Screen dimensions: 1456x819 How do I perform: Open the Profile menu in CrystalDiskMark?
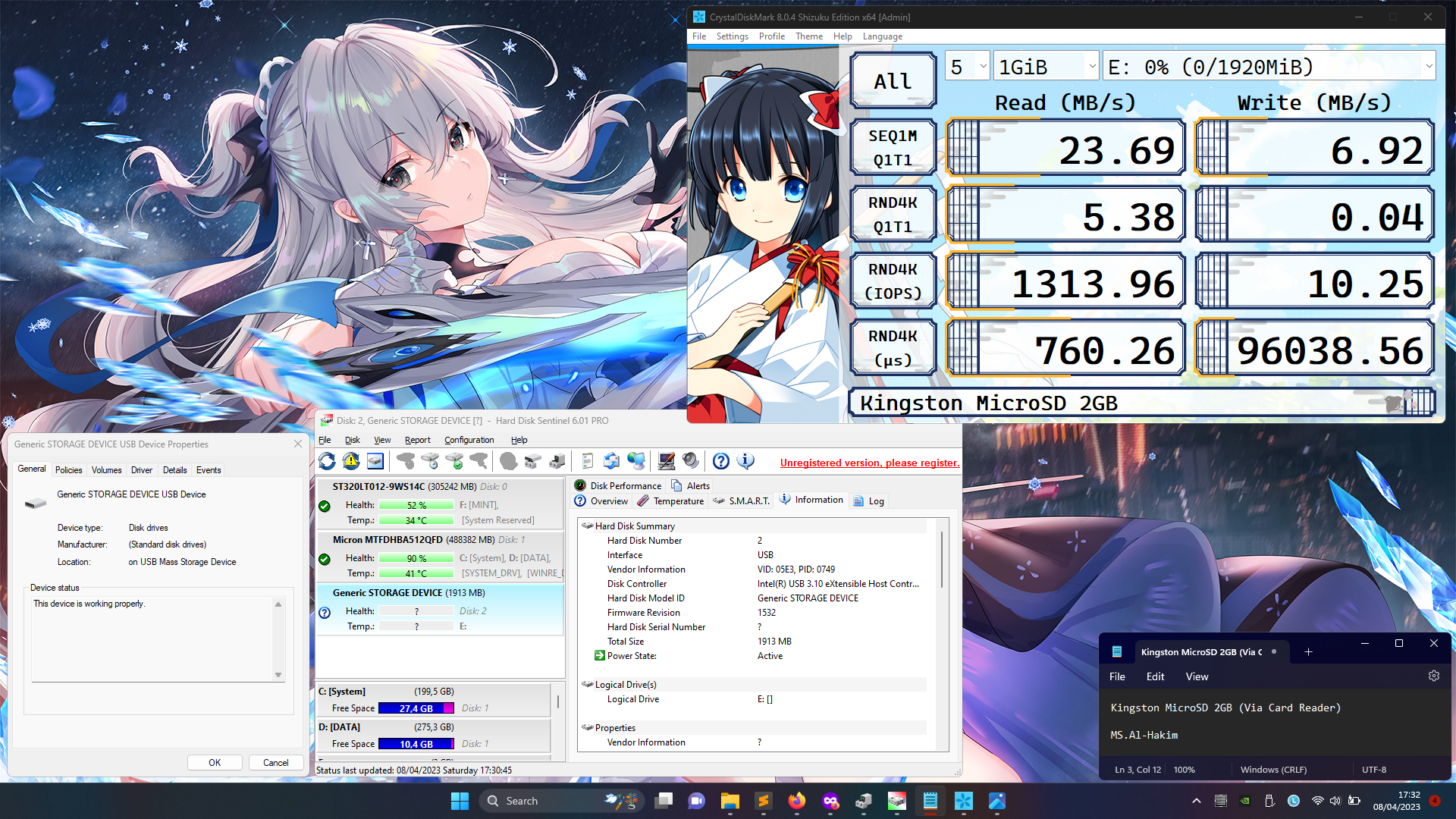pyautogui.click(x=771, y=36)
